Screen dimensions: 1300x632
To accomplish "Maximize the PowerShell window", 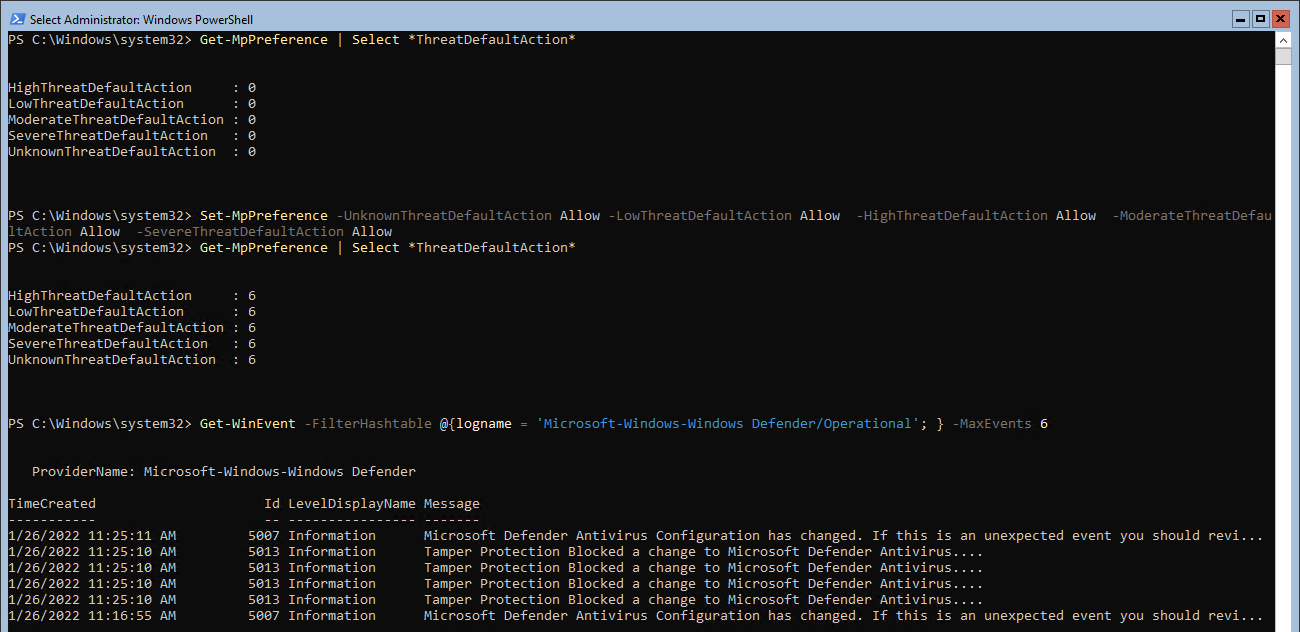I will click(1260, 18).
